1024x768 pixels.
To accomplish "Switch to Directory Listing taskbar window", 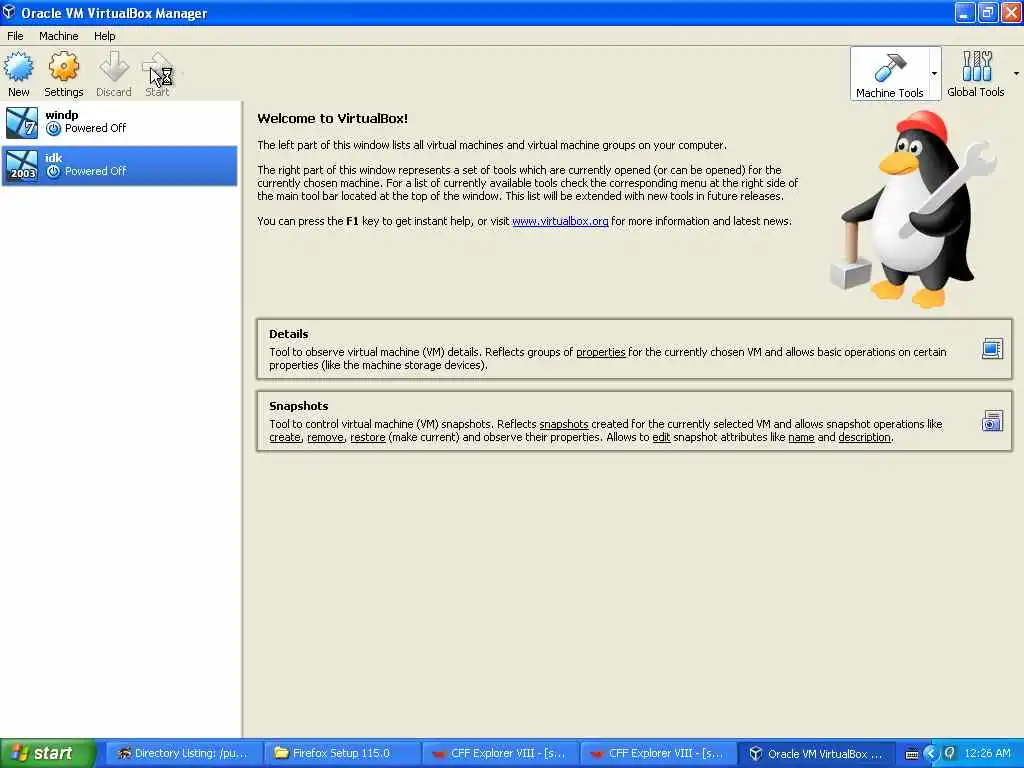I will pos(183,753).
